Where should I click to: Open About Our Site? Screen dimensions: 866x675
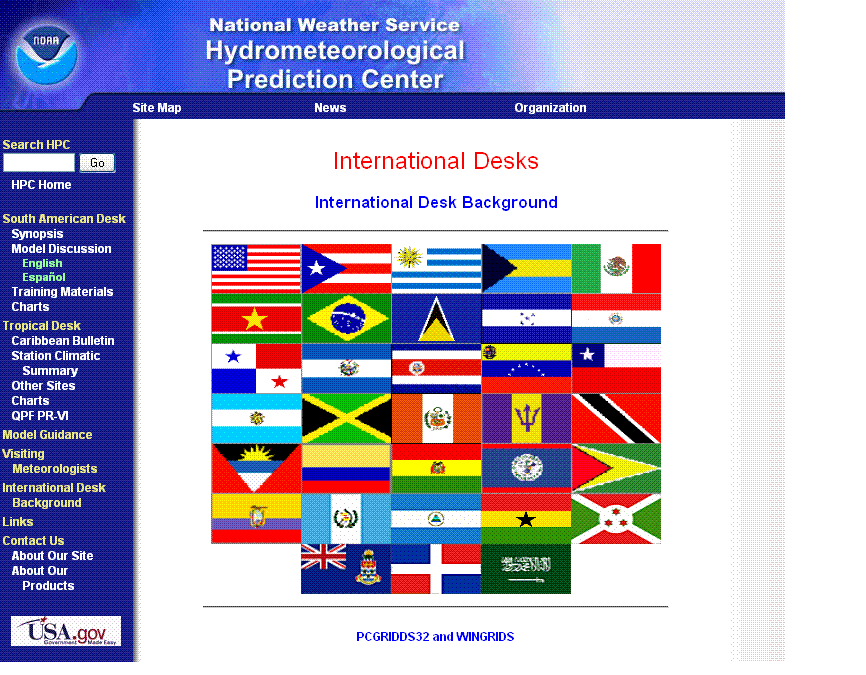52,556
